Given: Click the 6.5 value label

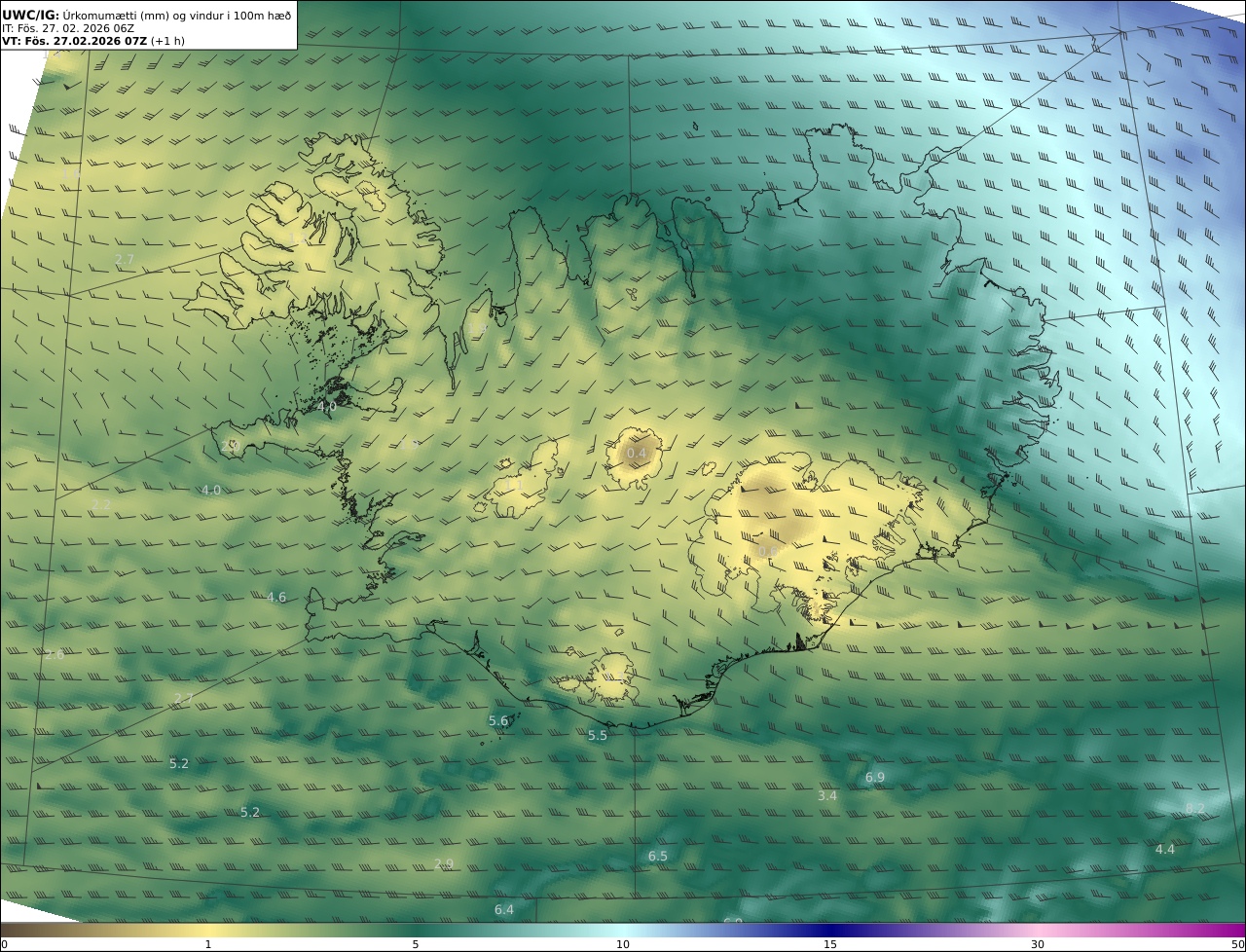Looking at the screenshot, I should [658, 856].
